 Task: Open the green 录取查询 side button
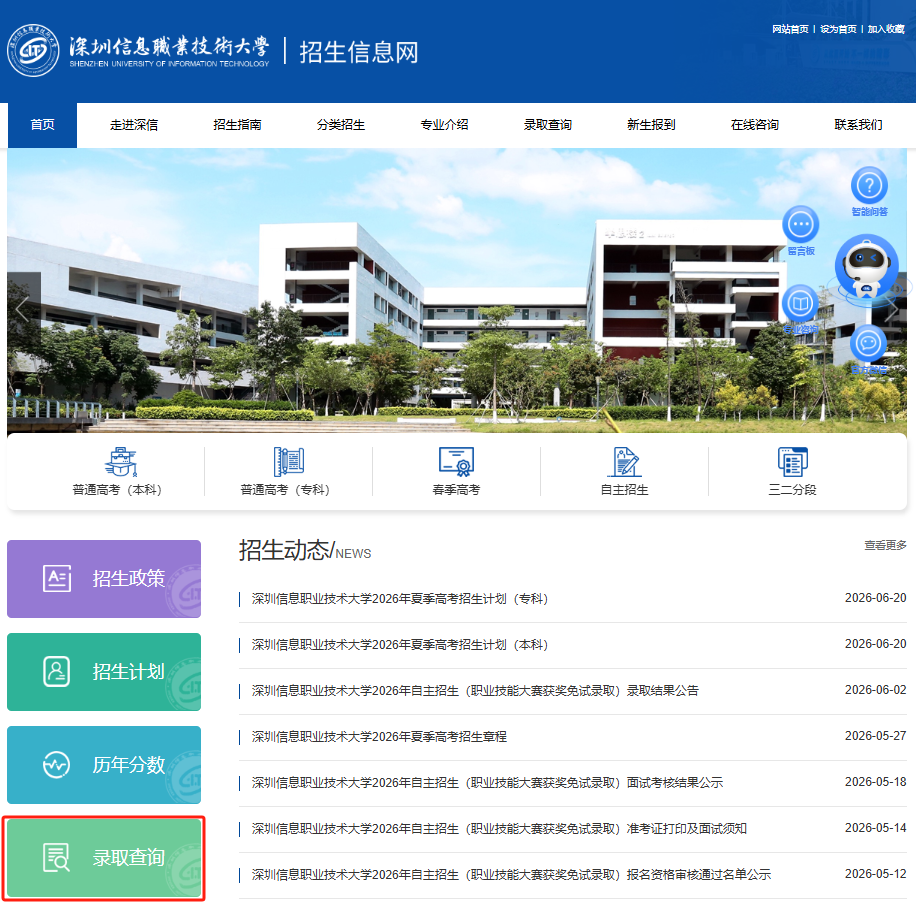tap(104, 858)
